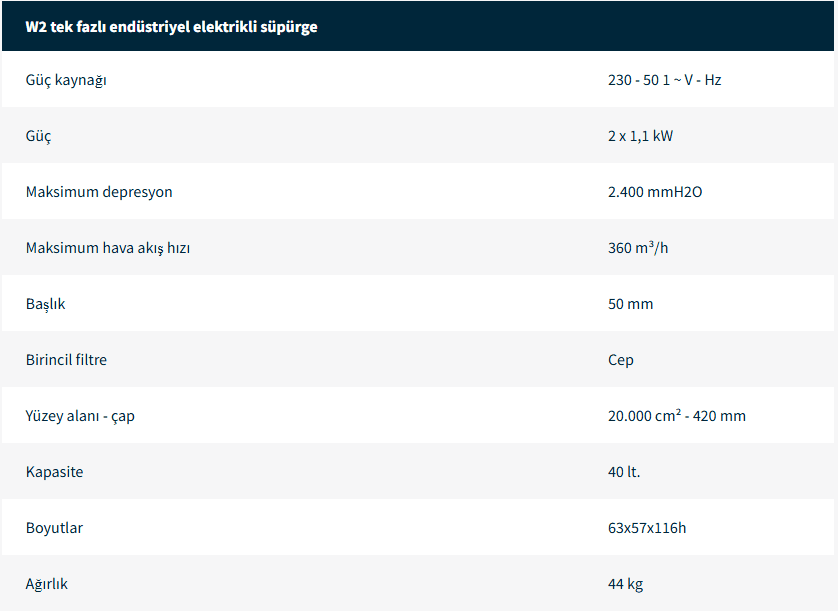Click the value '44 kg'
Screen dimensions: 838x611
click(625, 584)
